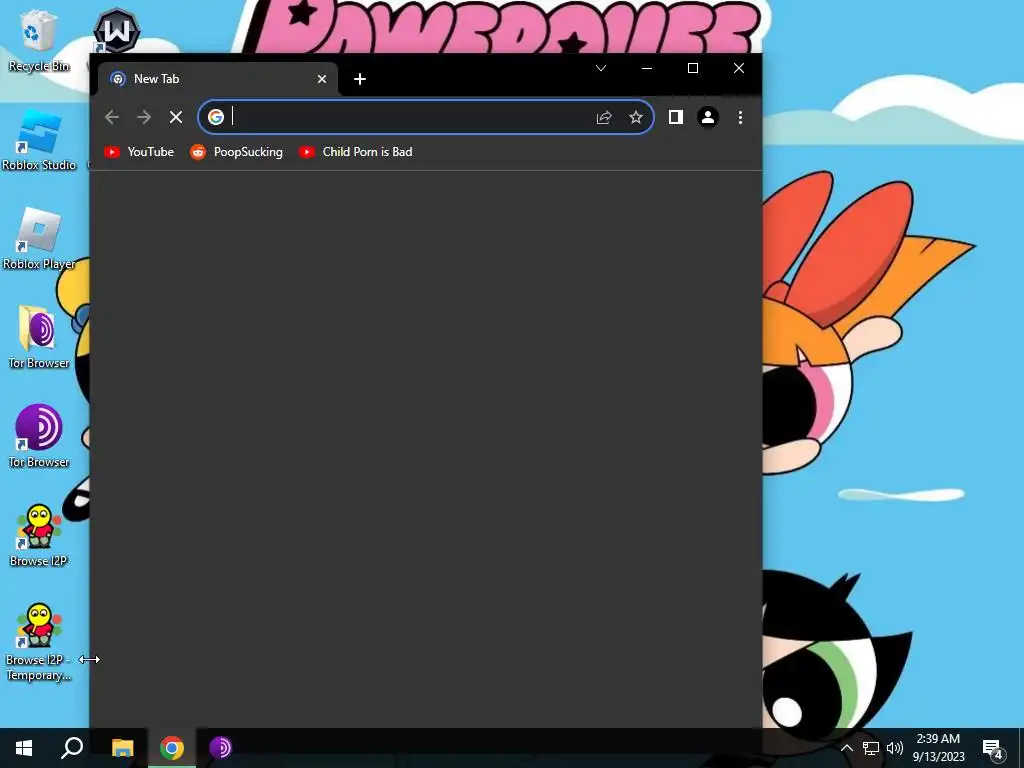Minimize the Chrome window
The height and width of the screenshot is (768, 1024).
tap(647, 68)
